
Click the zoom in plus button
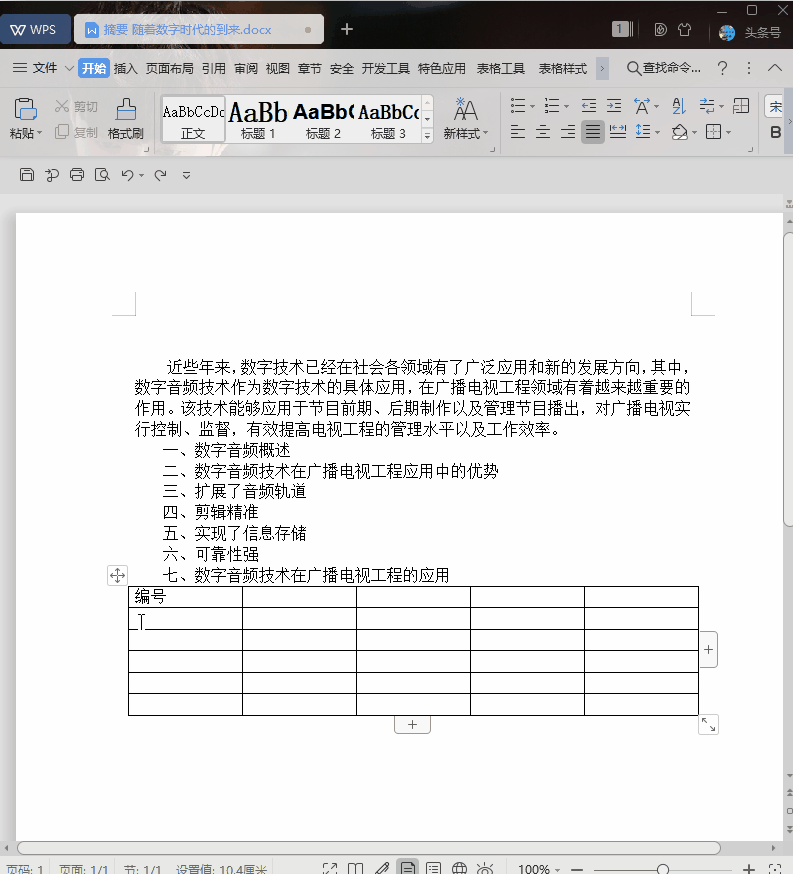coord(749,869)
